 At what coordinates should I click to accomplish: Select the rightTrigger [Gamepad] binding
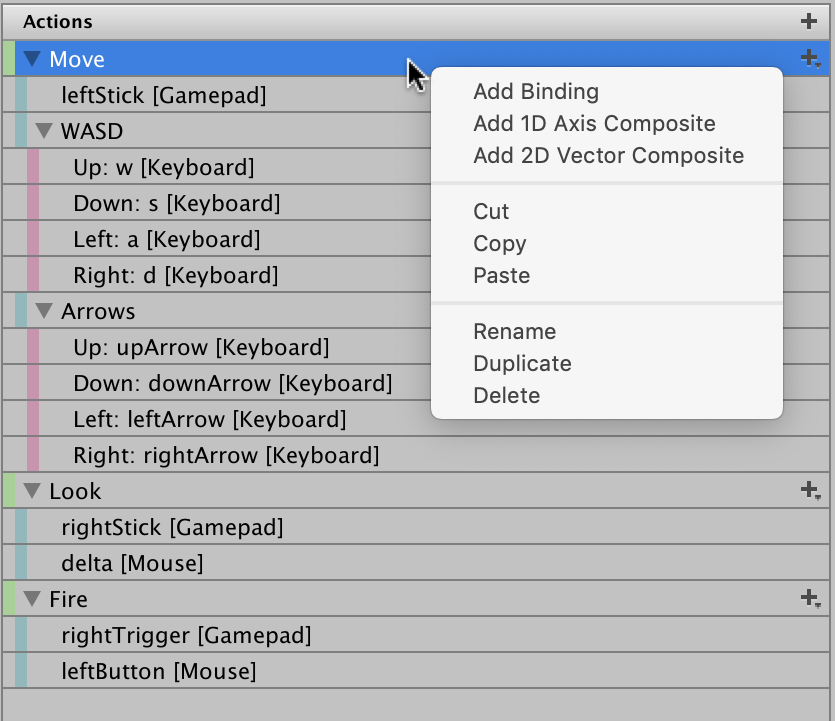pyautogui.click(x=185, y=635)
